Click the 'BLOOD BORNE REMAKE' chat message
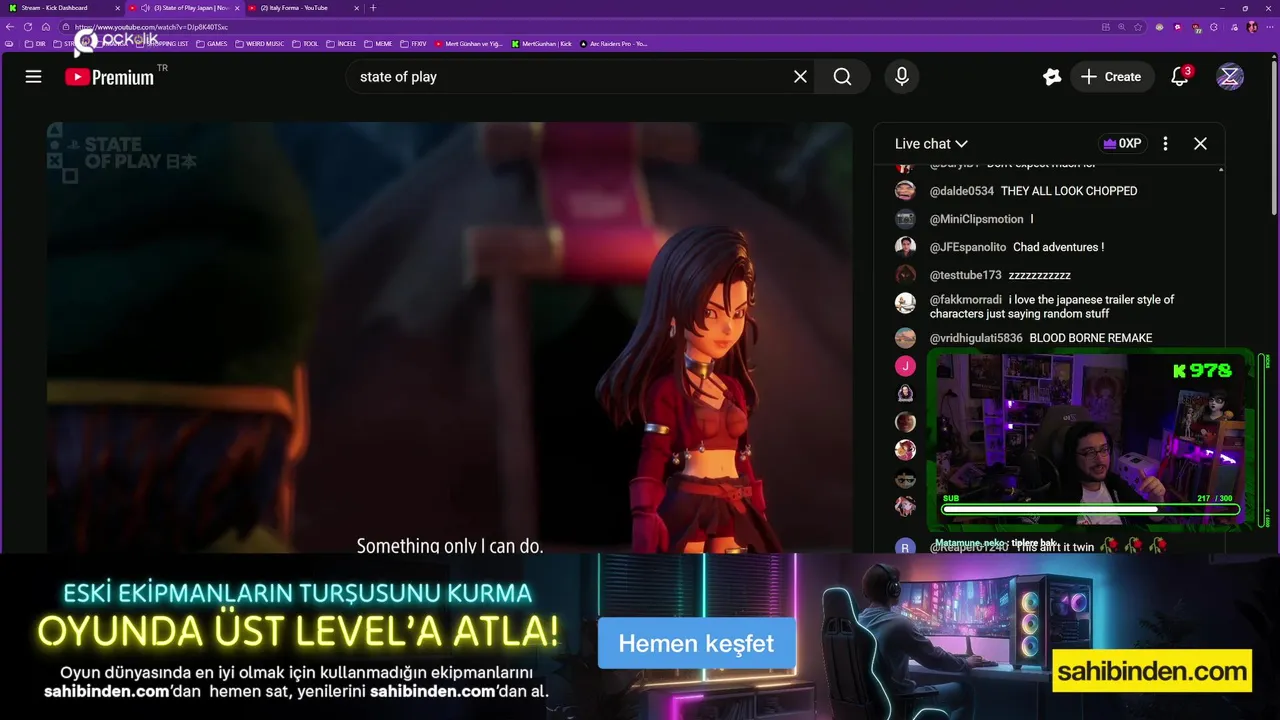Screen dimensions: 1280x720 [x=1091, y=338]
